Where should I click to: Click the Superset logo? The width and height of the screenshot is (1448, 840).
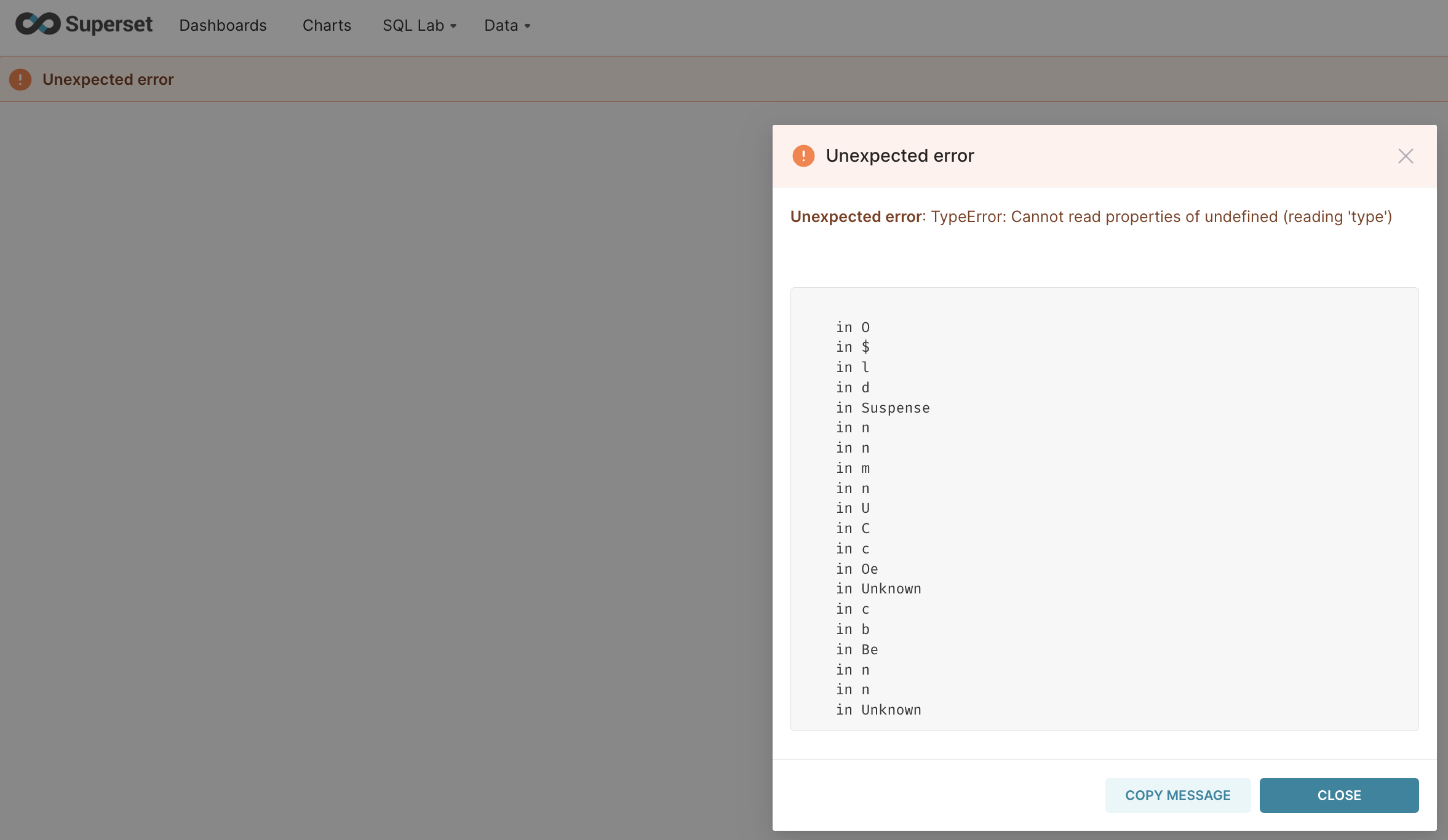point(84,24)
